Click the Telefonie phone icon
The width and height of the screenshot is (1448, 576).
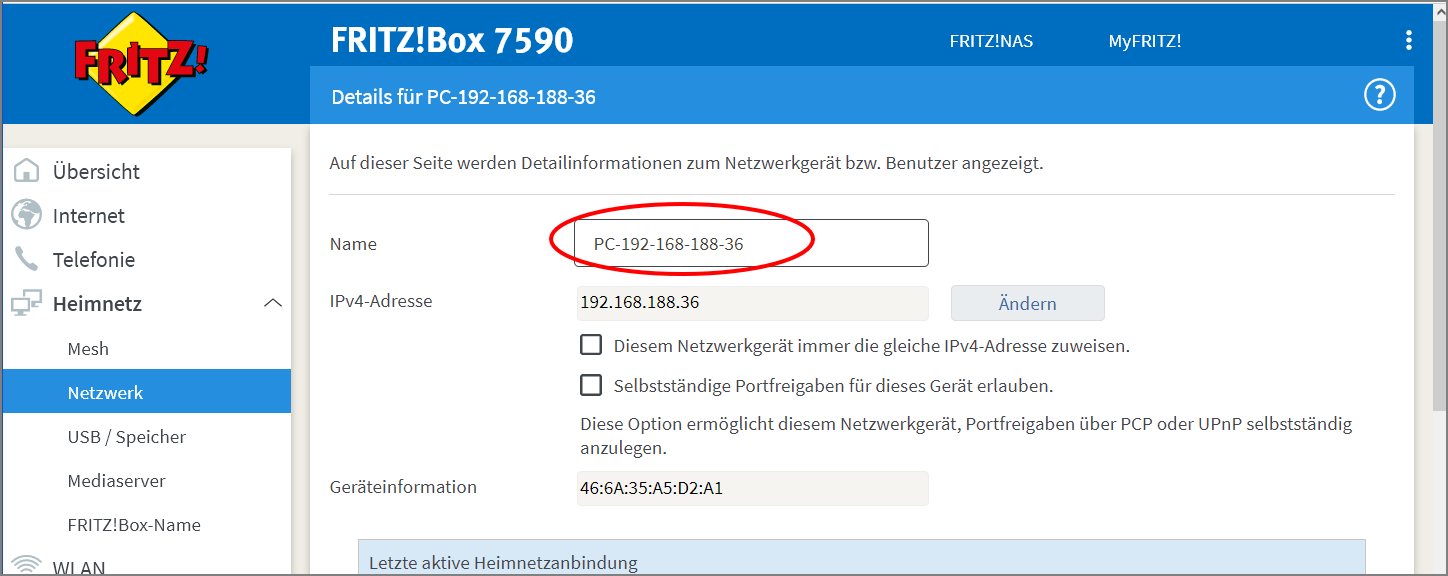tap(26, 259)
